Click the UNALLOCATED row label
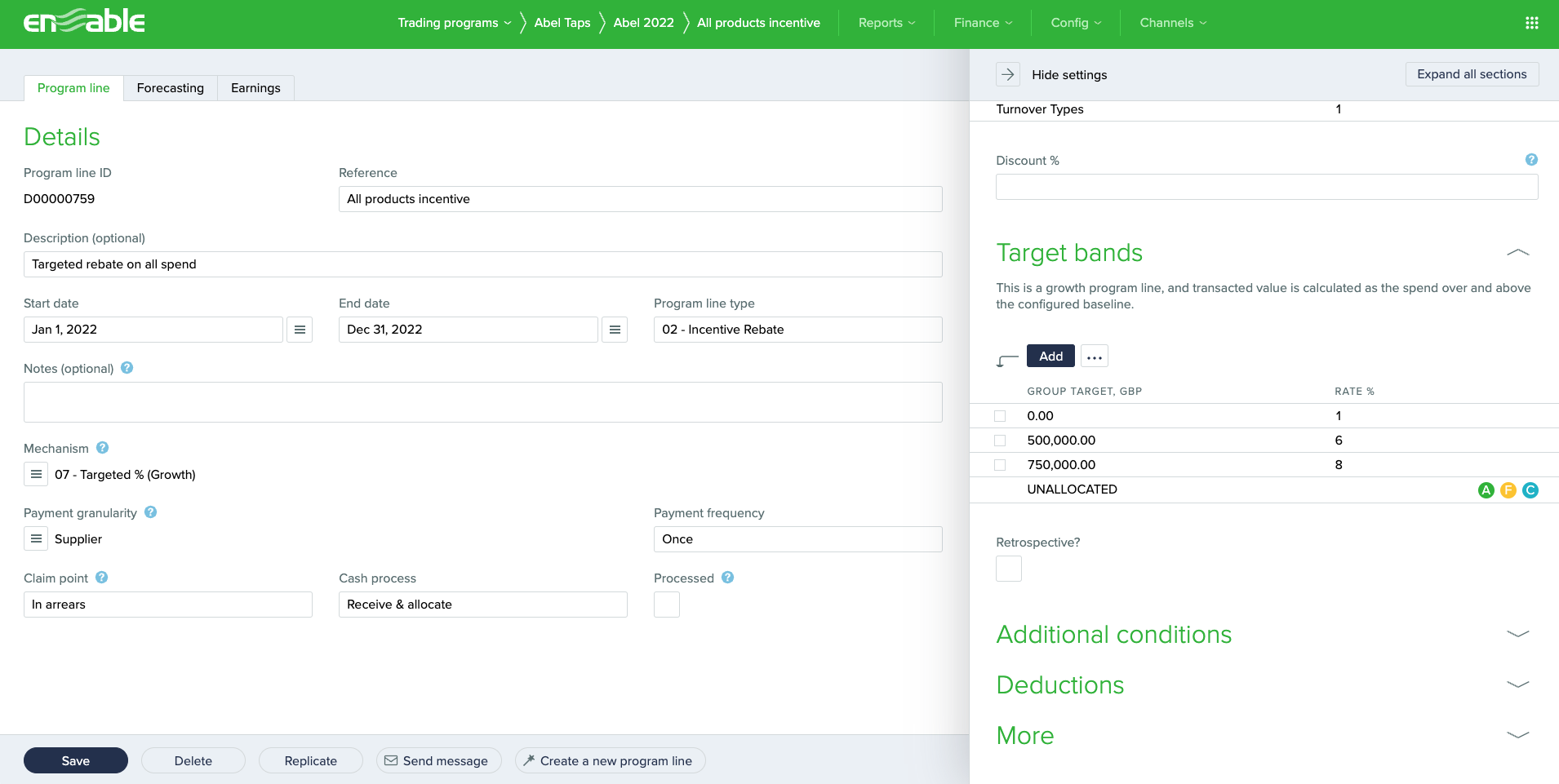The width and height of the screenshot is (1559, 784). coord(1072,489)
